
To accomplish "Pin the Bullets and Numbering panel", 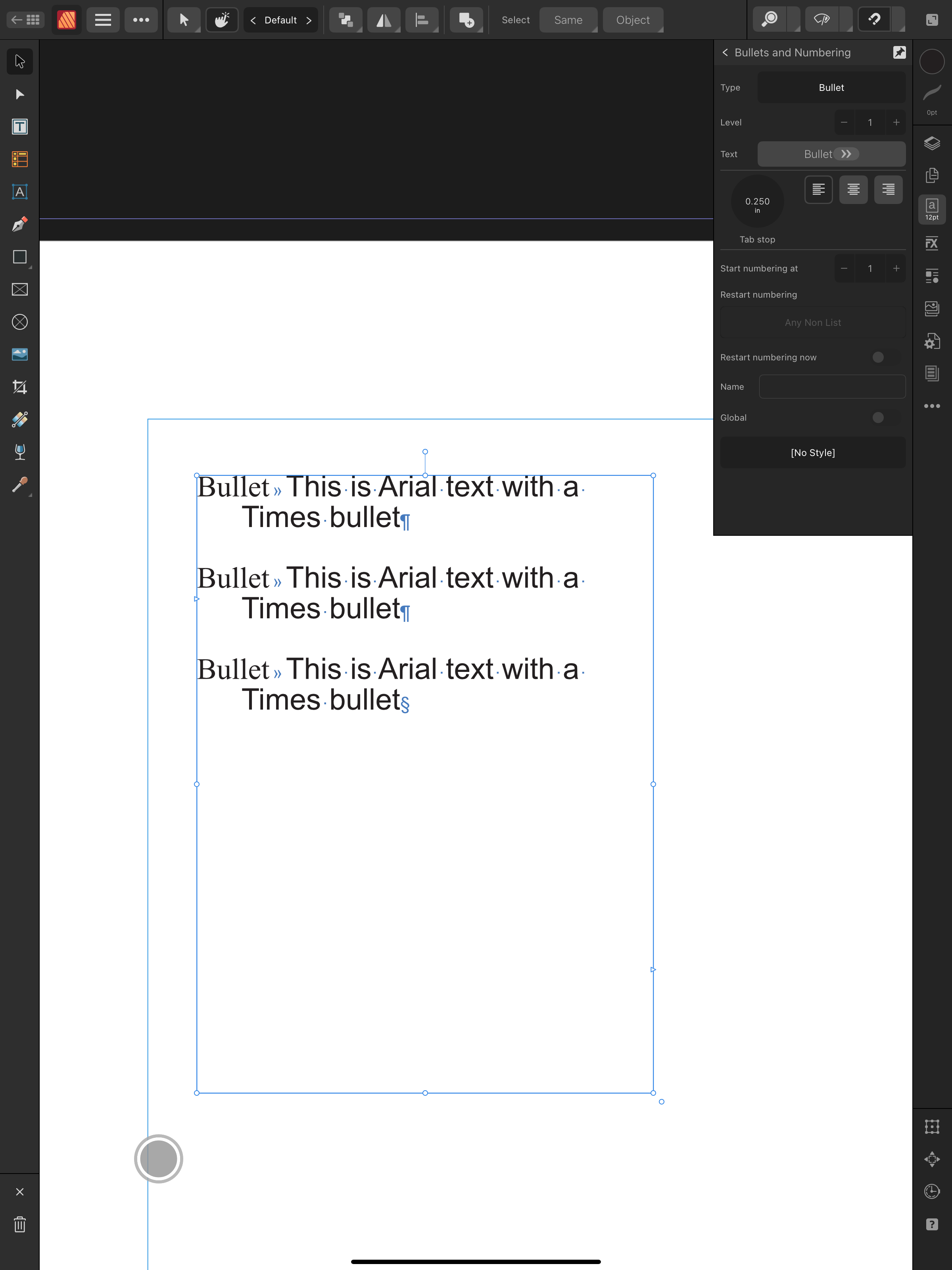I will [899, 52].
